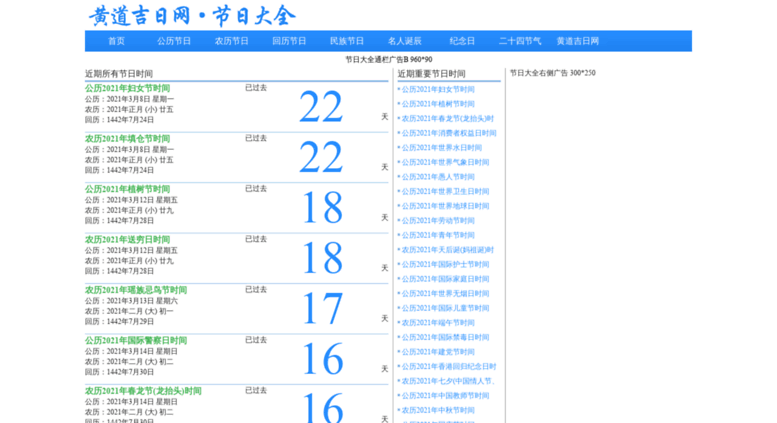
Task: Switch to the 民族节日 section
Action: (347, 41)
